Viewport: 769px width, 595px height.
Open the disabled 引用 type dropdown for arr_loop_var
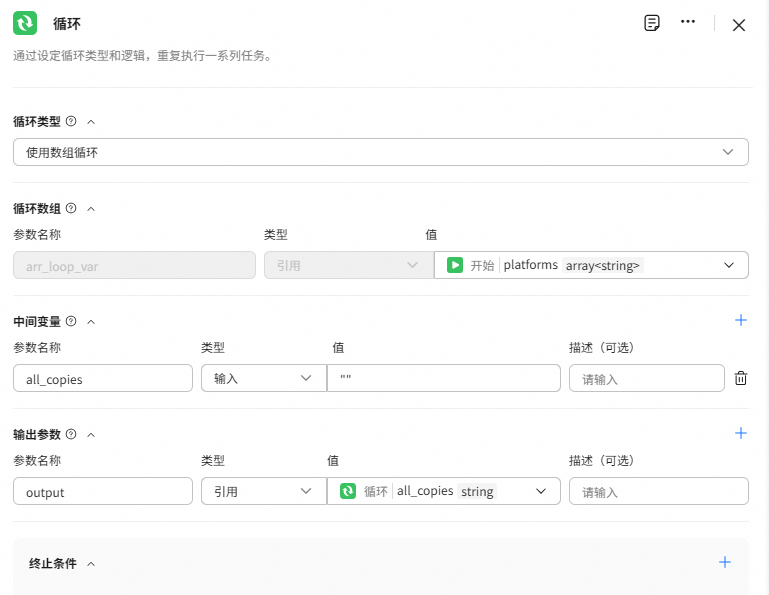pyautogui.click(x=349, y=265)
